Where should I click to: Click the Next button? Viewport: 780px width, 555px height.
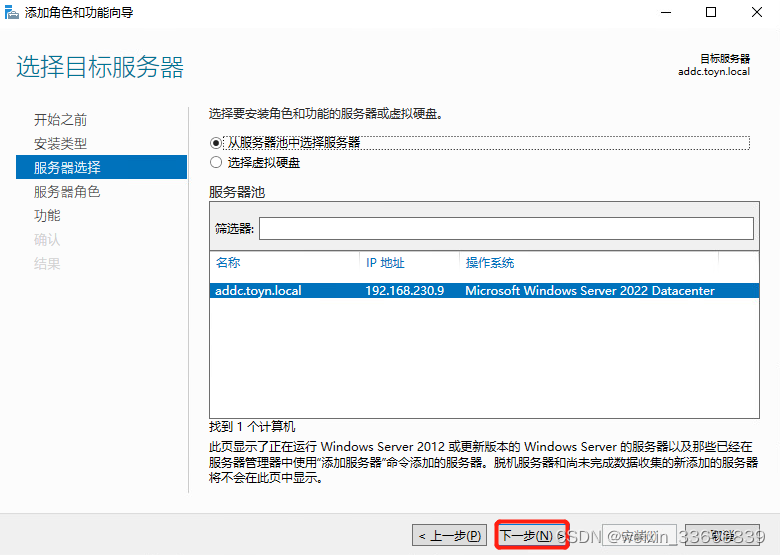pyautogui.click(x=532, y=535)
